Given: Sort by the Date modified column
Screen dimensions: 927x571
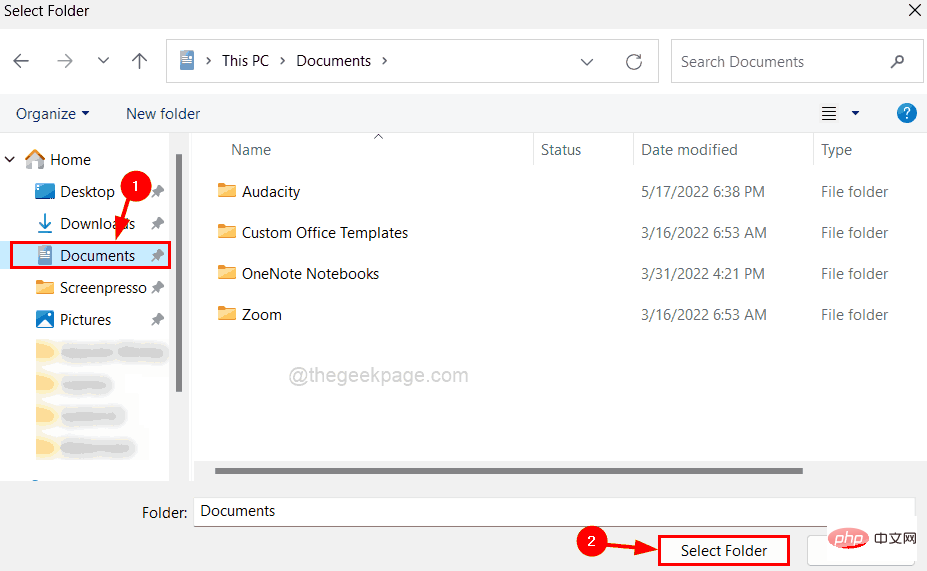Looking at the screenshot, I should click(689, 150).
